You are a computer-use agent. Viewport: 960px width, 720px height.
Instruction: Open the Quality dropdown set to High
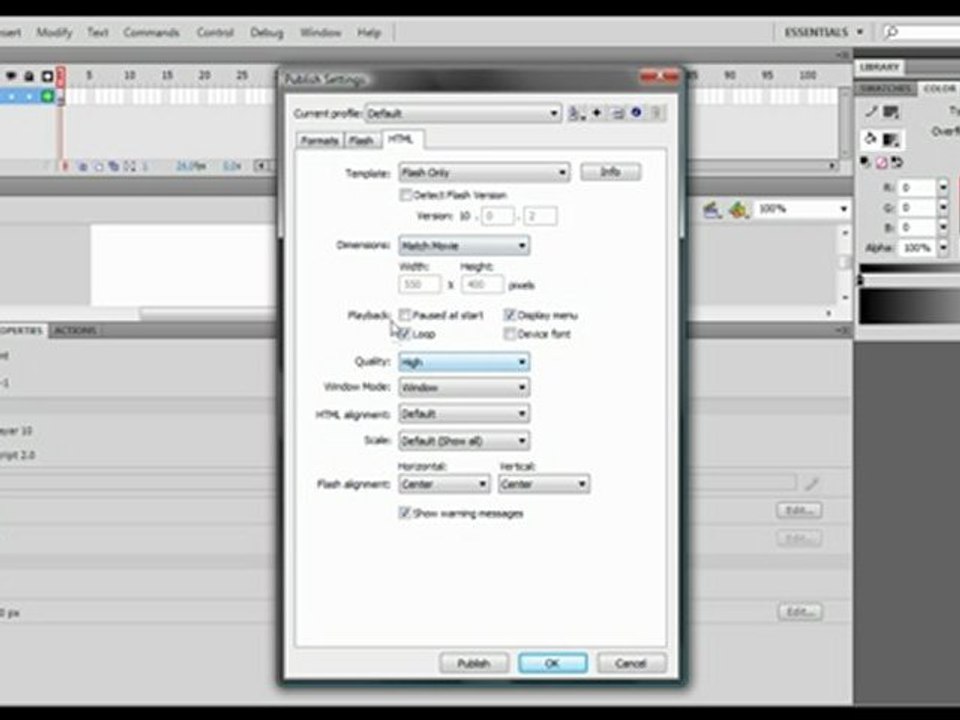click(464, 362)
